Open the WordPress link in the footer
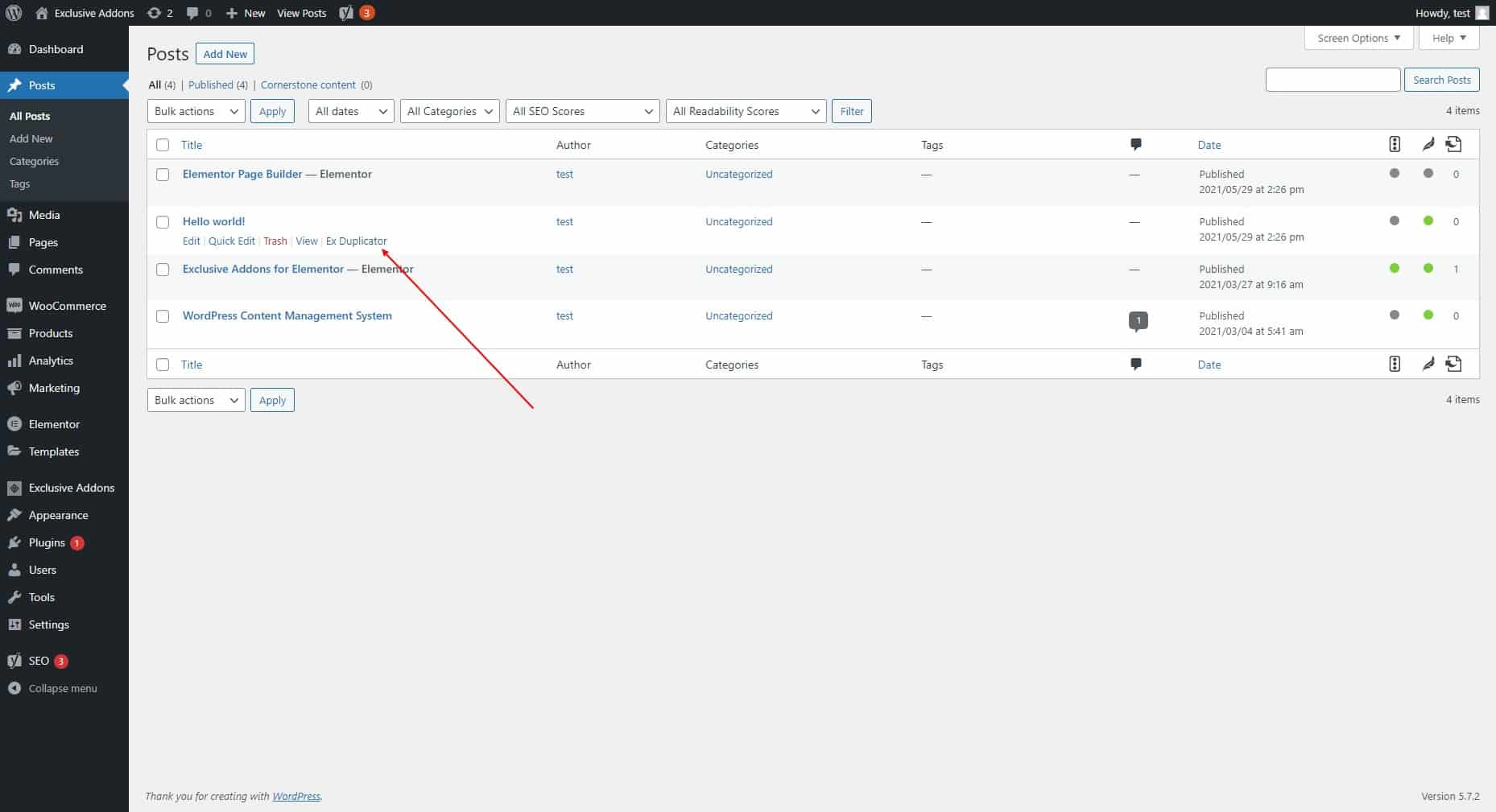The width and height of the screenshot is (1496, 812). pos(296,796)
